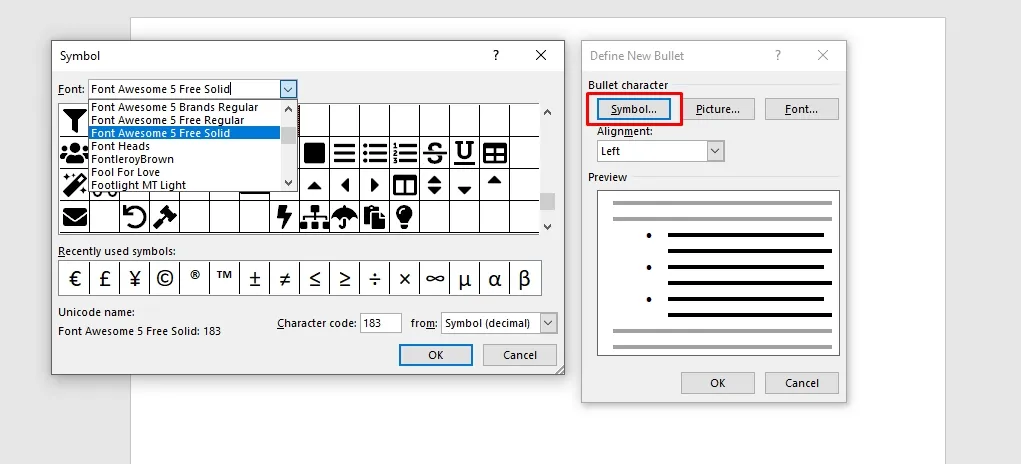Click OK in Define New Bullet
Screen dimensions: 1021x464
(x=718, y=383)
